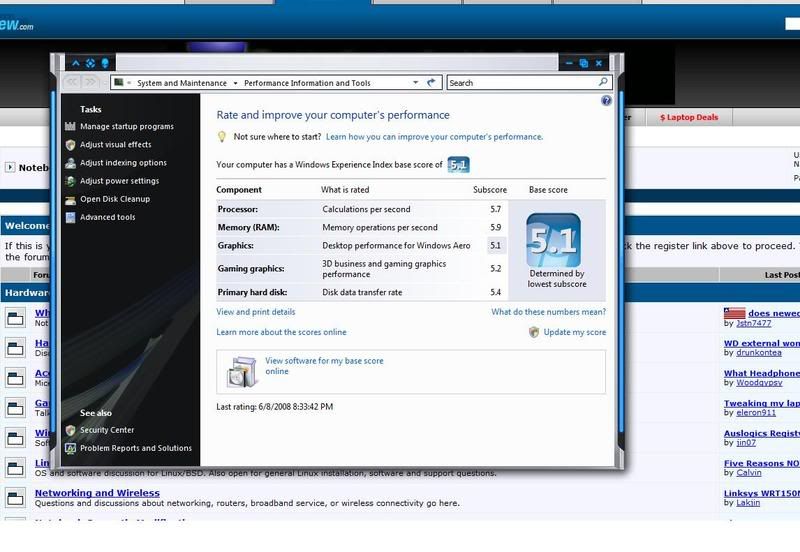Click the refresh arrow in the address bar
This screenshot has height=552, width=800.
pos(431,82)
